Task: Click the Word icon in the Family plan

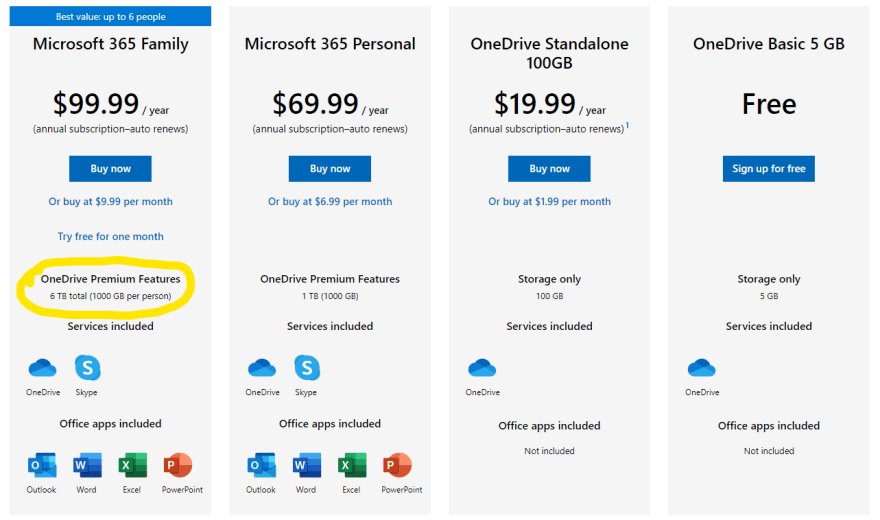Action: tap(87, 466)
